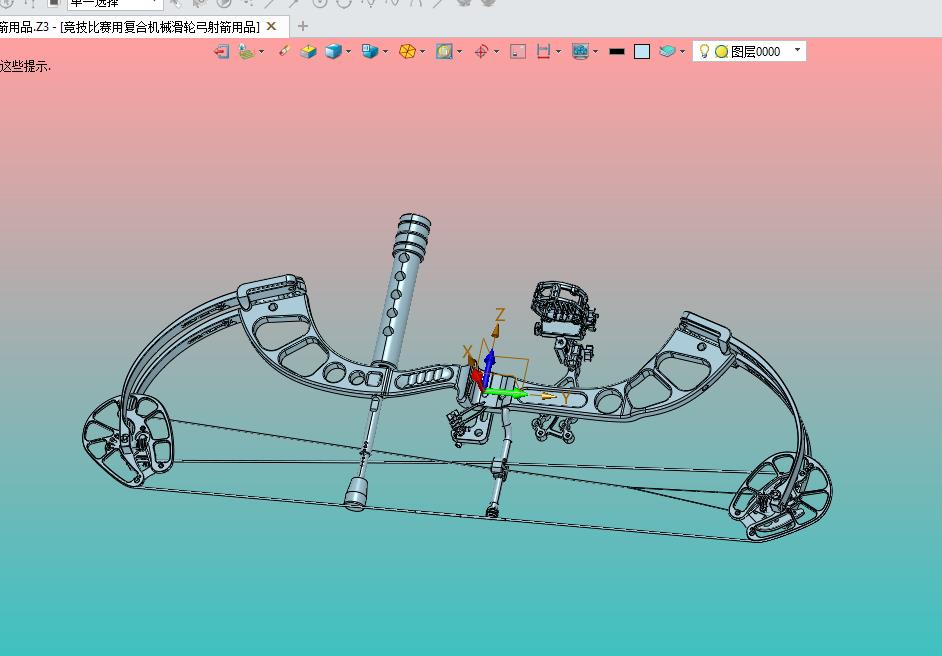Image resolution: width=942 pixels, height=656 pixels.
Task: Click the yellow circle layer status icon
Action: [x=722, y=52]
